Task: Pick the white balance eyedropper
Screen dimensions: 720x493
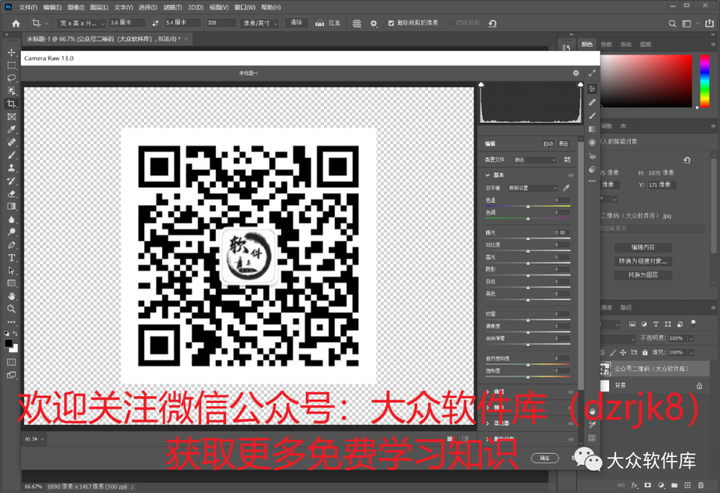Action: (566, 188)
